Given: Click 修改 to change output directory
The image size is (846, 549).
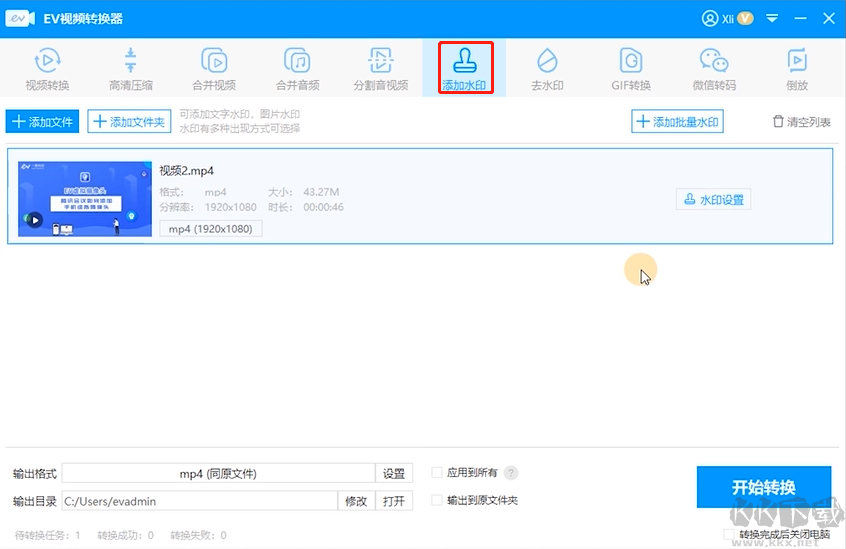Looking at the screenshot, I should 356,501.
